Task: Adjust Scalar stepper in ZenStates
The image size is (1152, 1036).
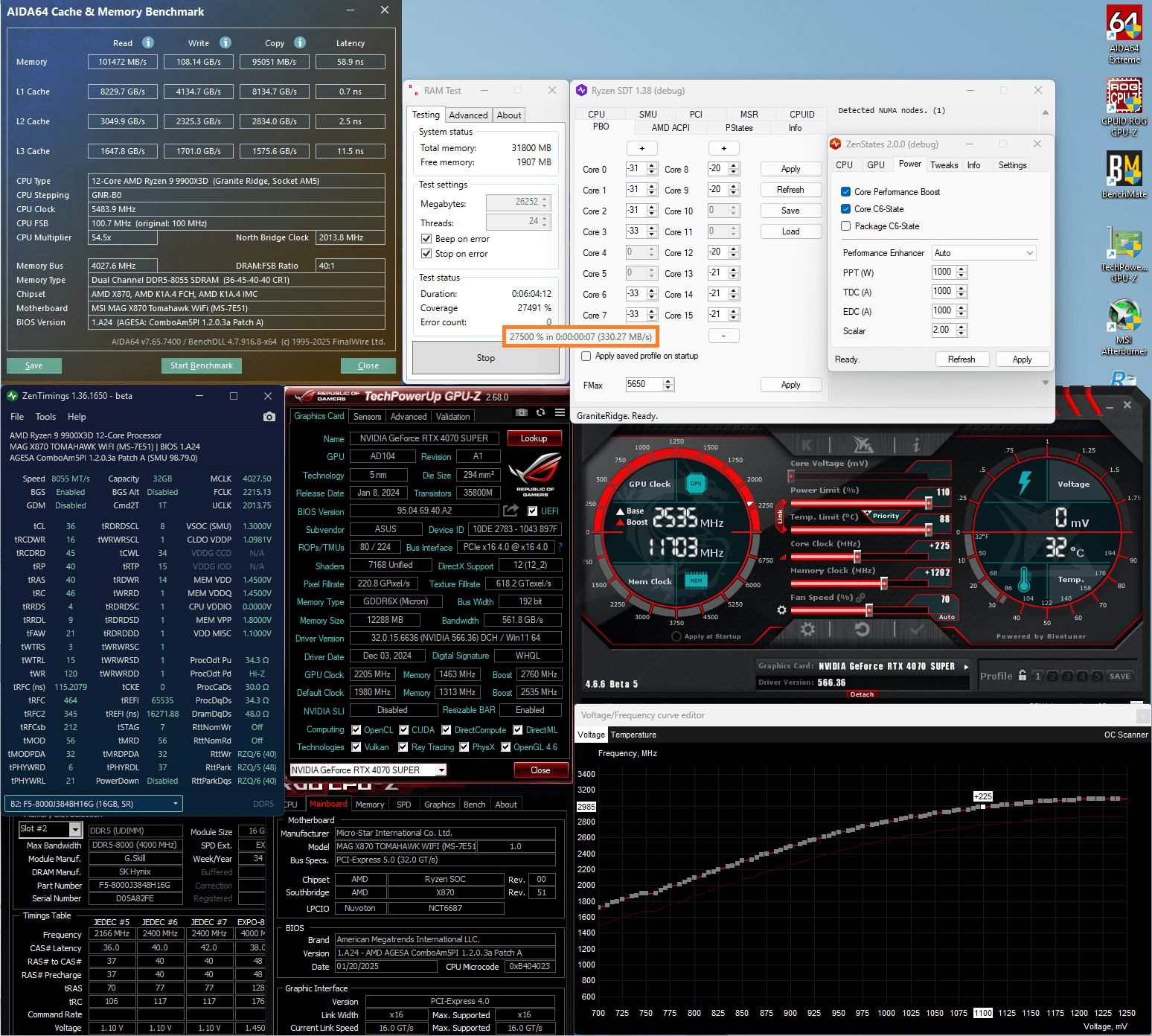Action: [961, 330]
